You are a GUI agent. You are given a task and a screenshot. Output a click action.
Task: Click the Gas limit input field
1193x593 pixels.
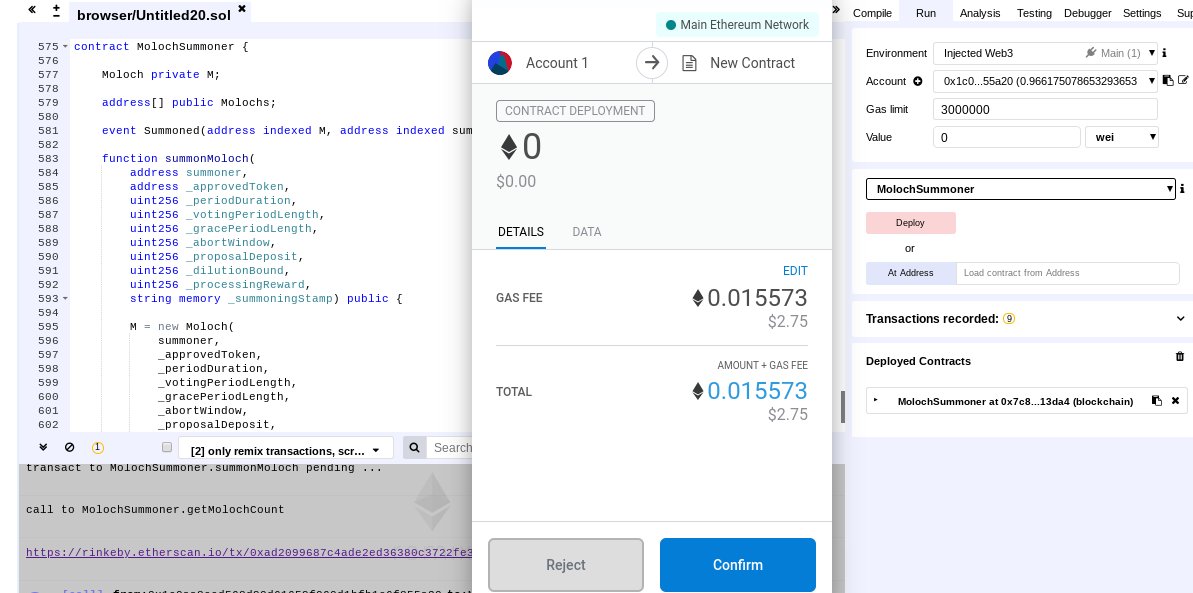[1045, 109]
